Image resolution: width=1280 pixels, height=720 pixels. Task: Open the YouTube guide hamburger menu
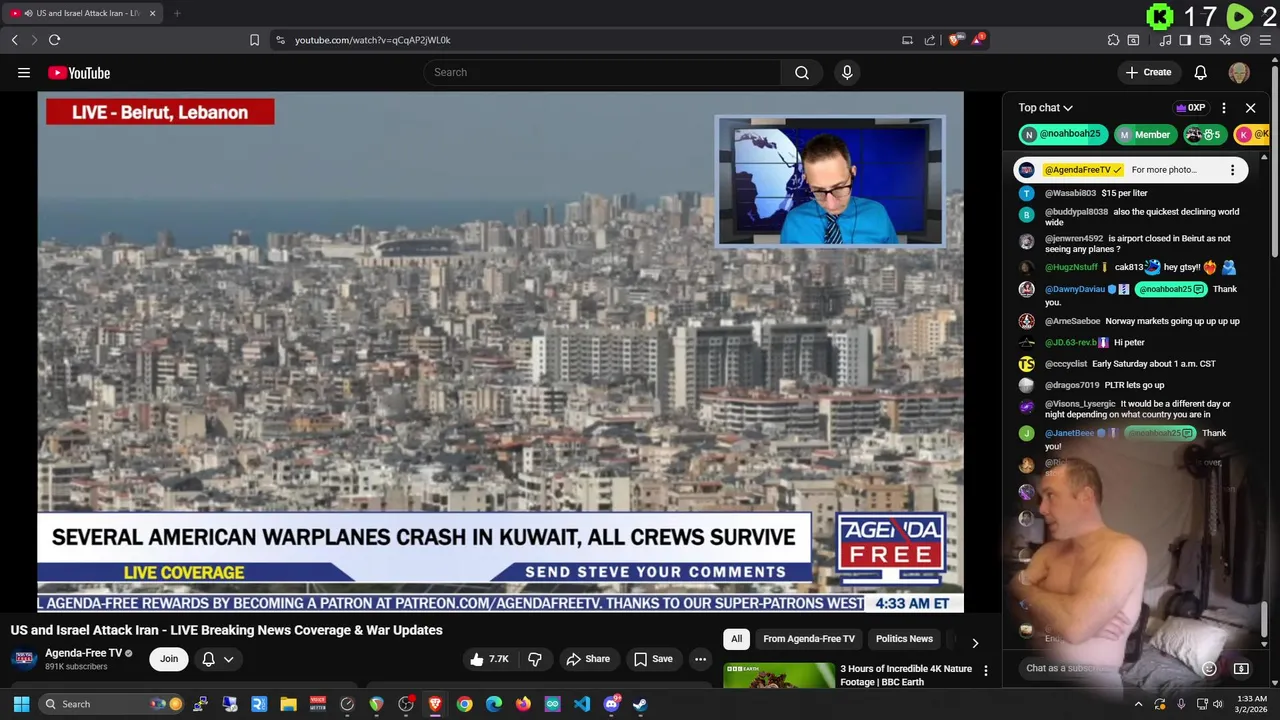coord(24,72)
